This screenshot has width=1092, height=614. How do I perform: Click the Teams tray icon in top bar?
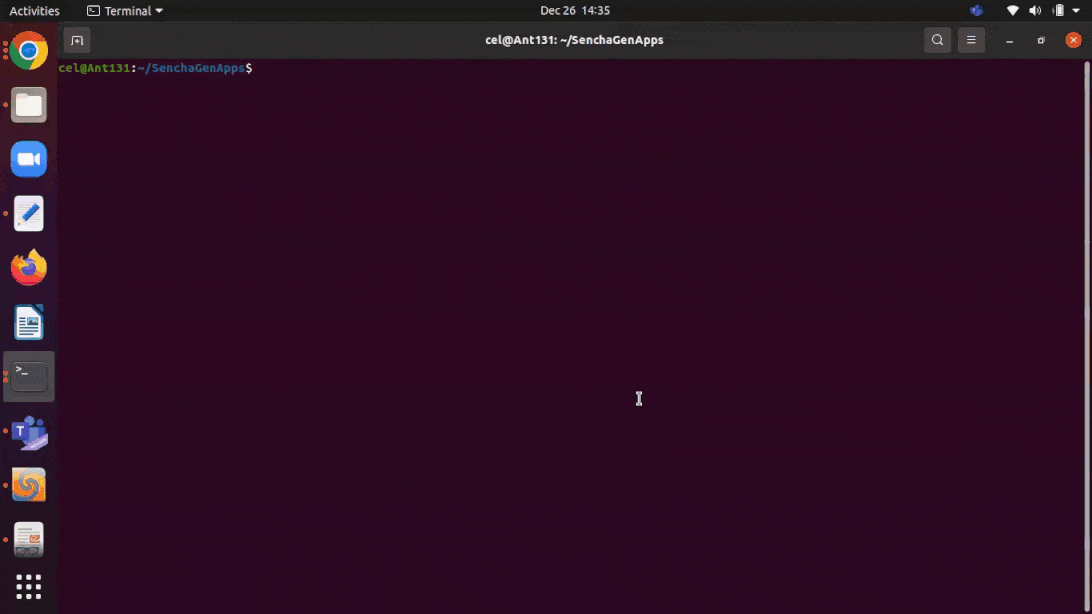tap(976, 11)
